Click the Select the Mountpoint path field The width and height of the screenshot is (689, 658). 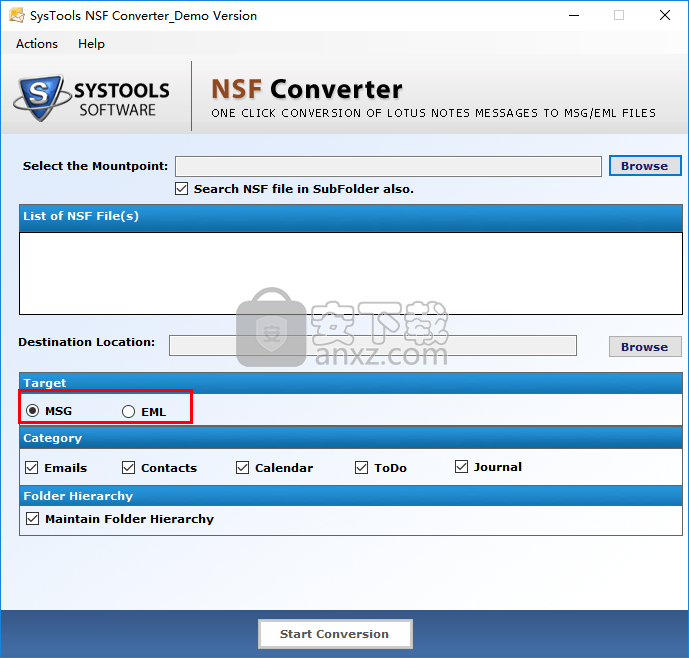click(388, 167)
